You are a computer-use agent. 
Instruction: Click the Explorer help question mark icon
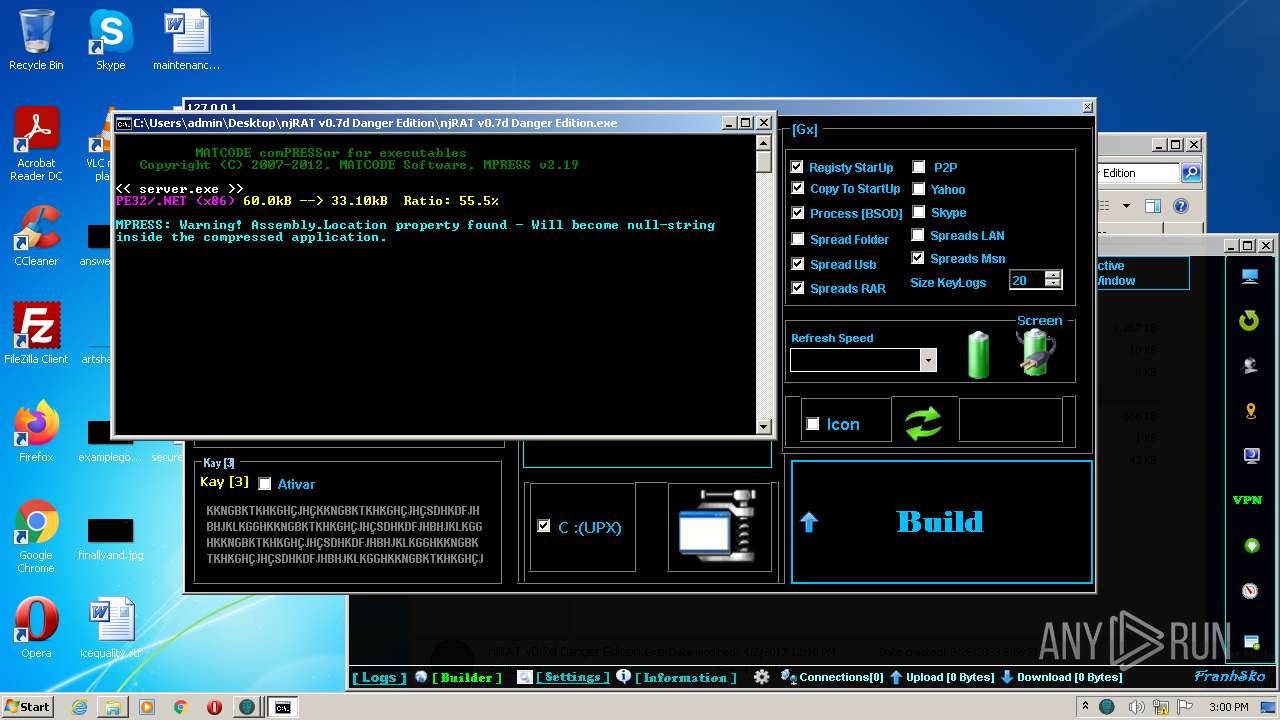1181,206
